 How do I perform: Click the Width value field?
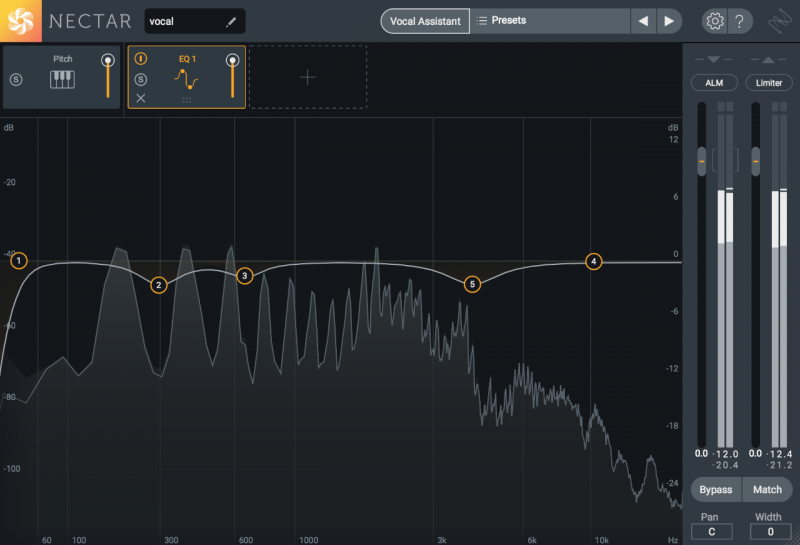pyautogui.click(x=770, y=531)
